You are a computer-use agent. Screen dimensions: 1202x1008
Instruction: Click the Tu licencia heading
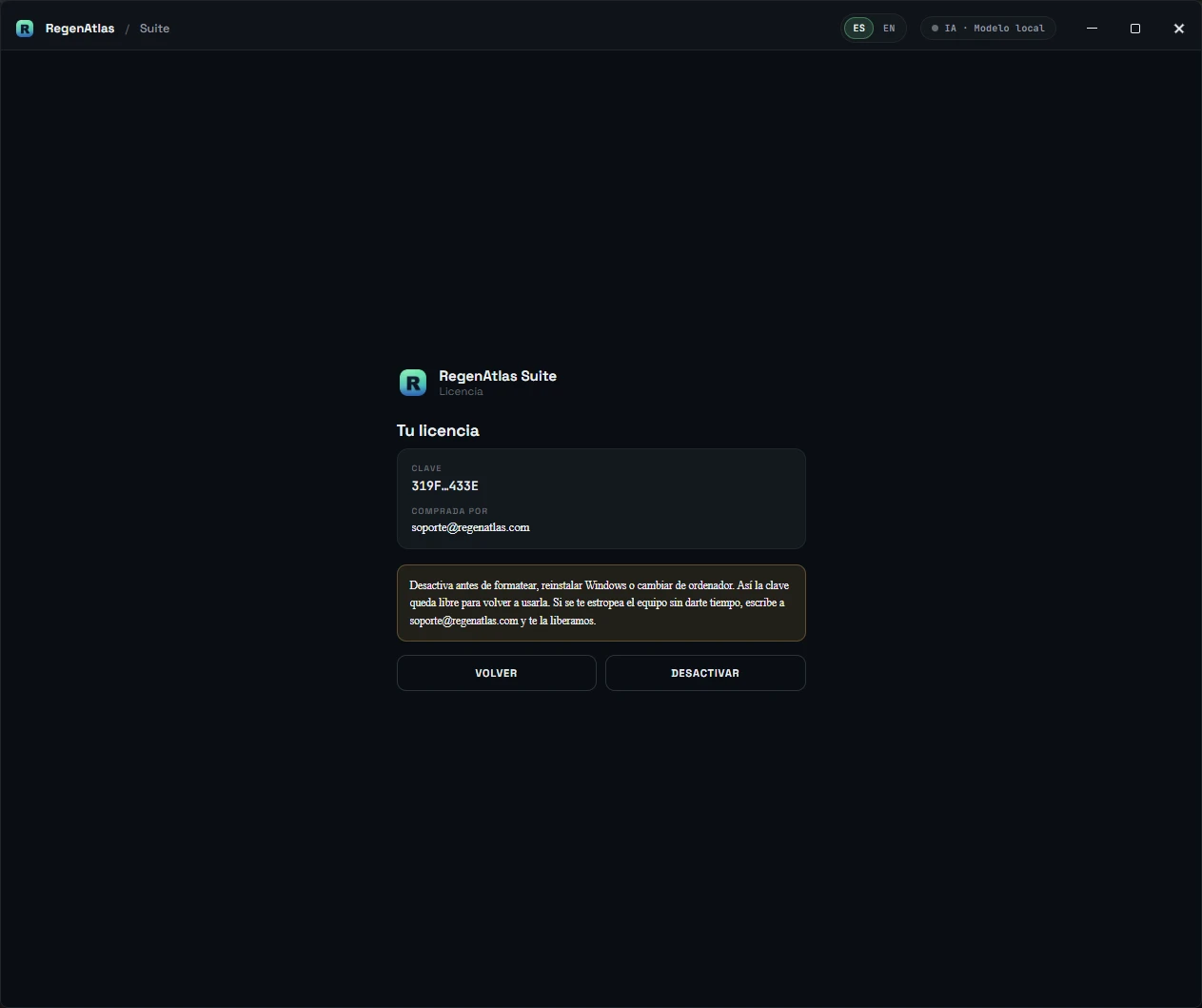tap(438, 430)
